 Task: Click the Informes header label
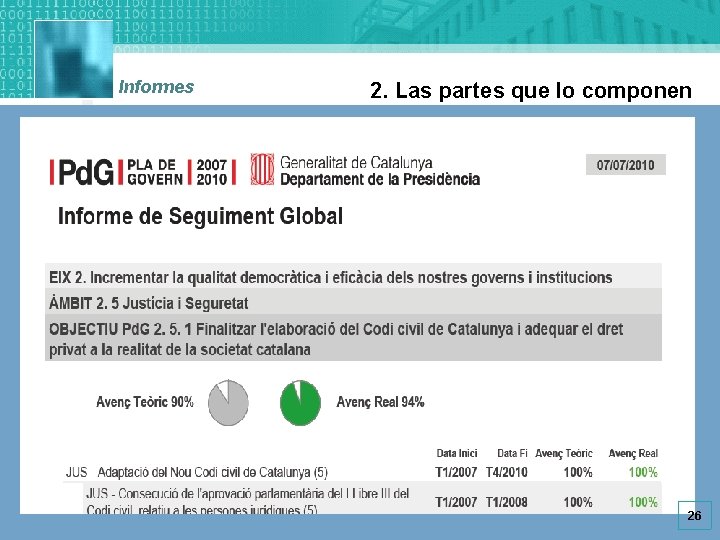[x=156, y=86]
